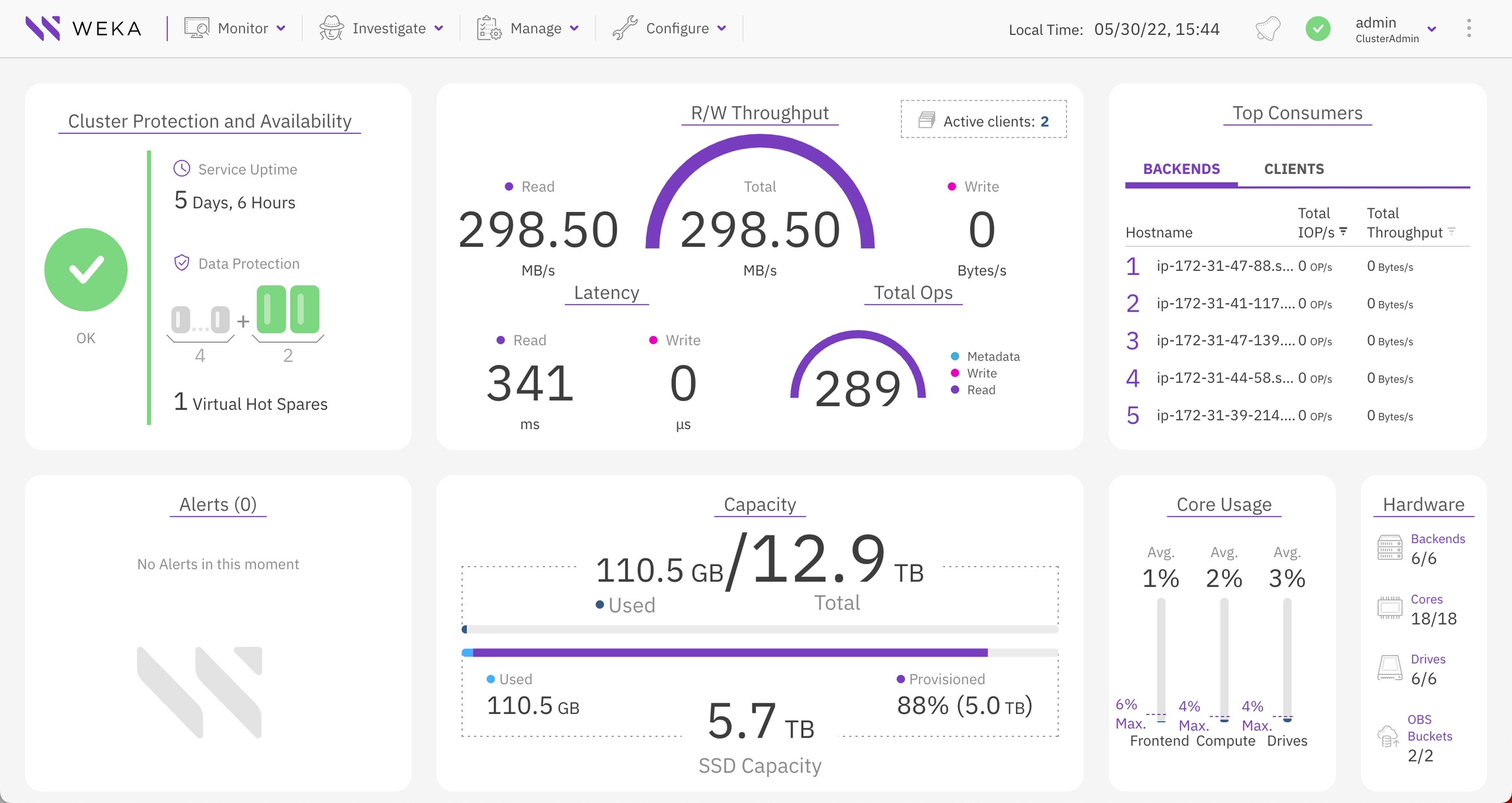Click the Alerts (0) heading
The height and width of the screenshot is (803, 1512).
(x=217, y=504)
